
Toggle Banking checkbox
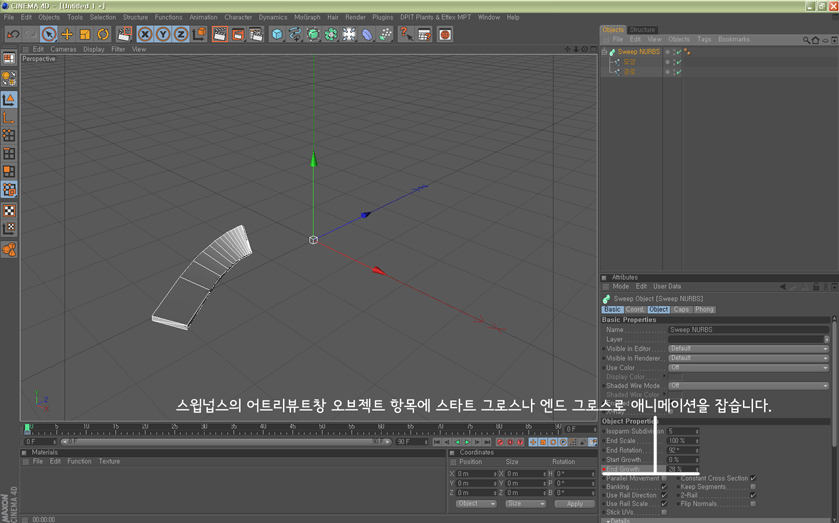[x=664, y=487]
